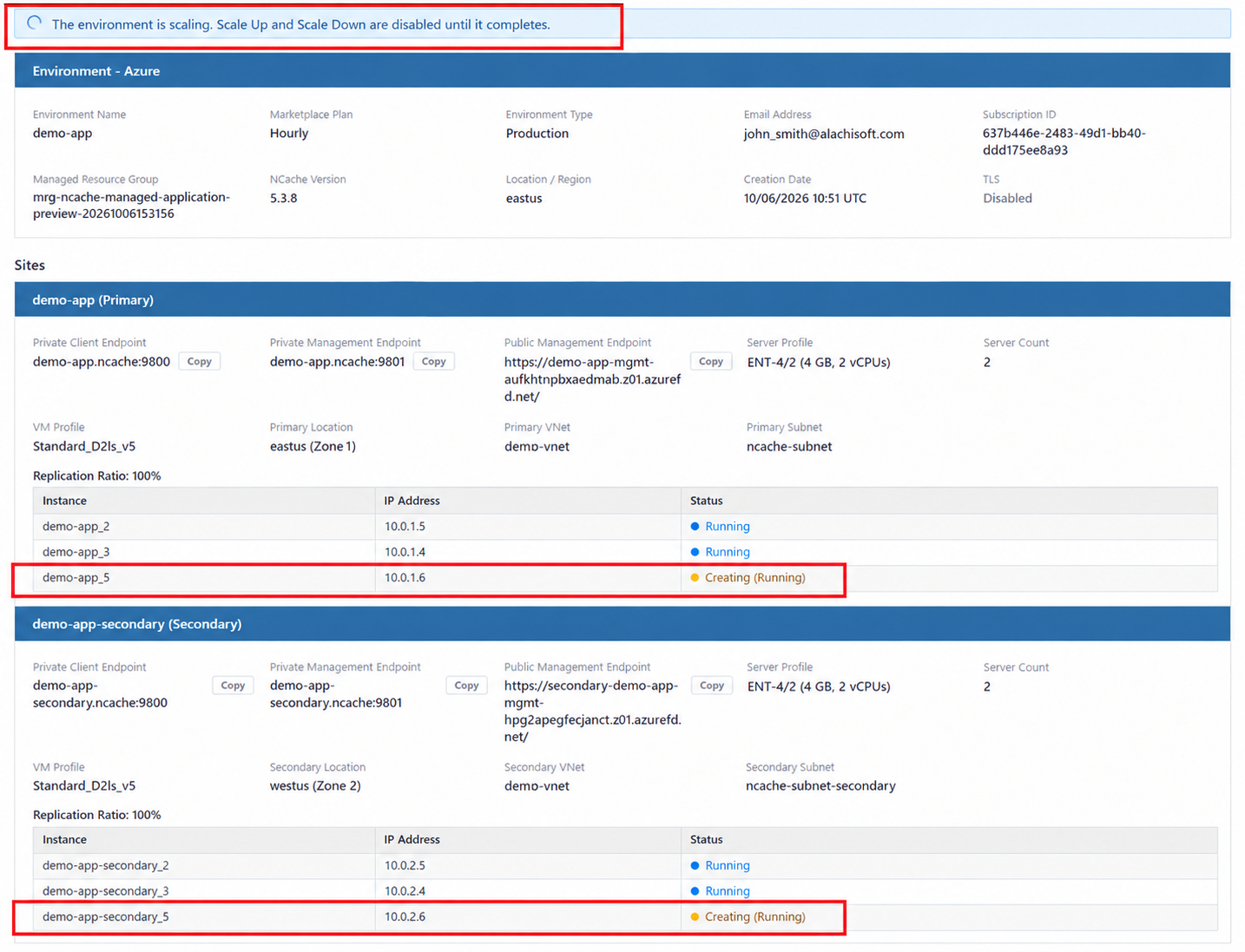Copy the demo-app.ncache:9801 management endpoint

coord(434,362)
